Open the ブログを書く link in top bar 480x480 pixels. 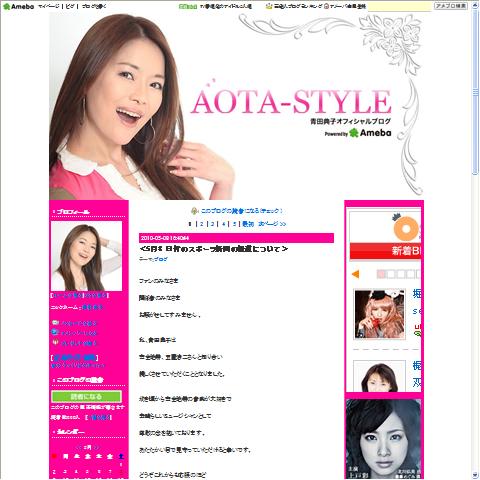[94, 6]
